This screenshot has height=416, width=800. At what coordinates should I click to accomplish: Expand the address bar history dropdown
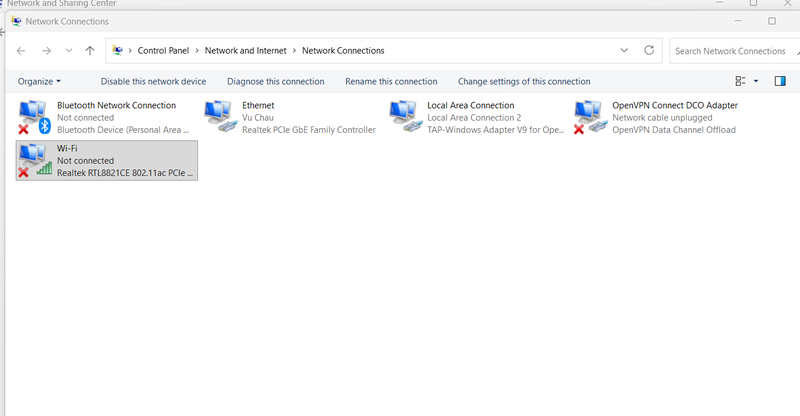click(x=624, y=50)
